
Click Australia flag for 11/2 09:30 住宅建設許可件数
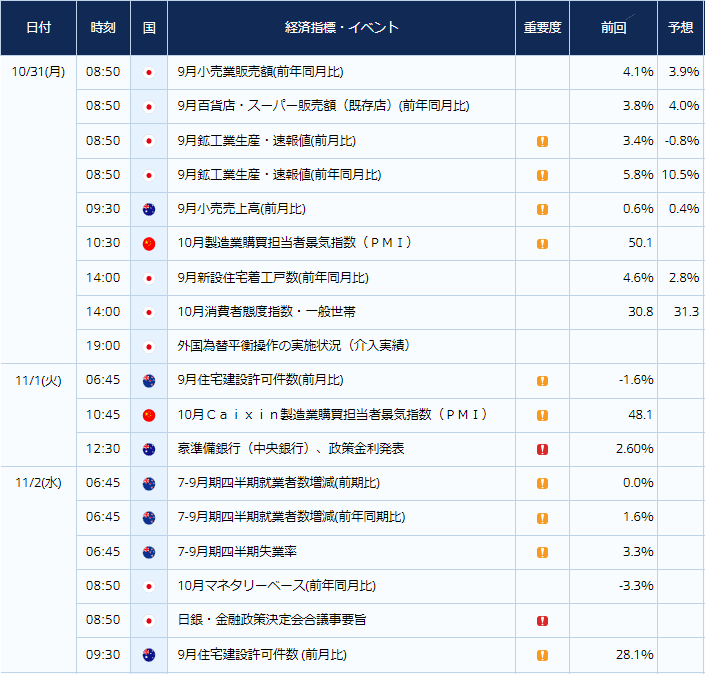(149, 655)
